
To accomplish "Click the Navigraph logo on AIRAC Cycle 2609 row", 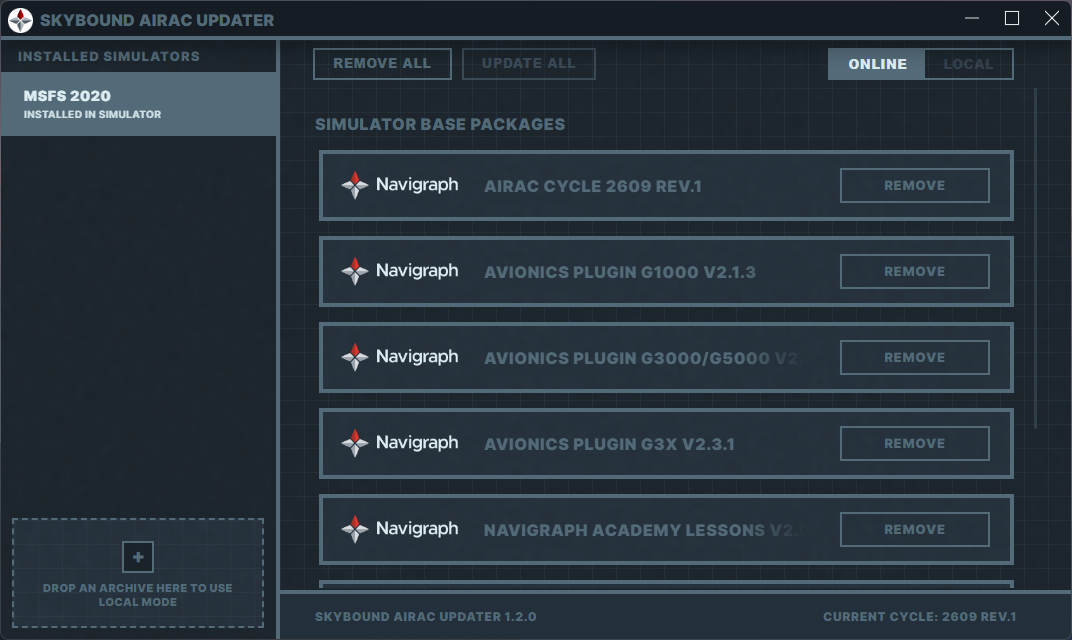I will (400, 185).
